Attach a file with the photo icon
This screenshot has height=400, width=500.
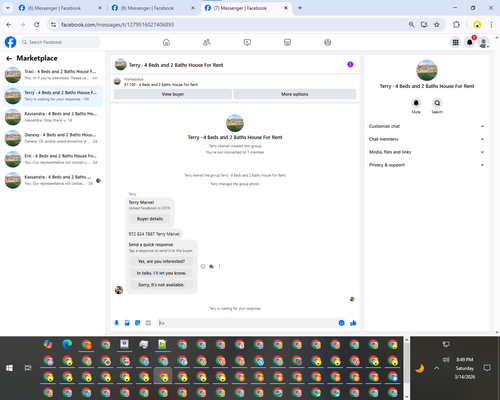[x=127, y=323]
